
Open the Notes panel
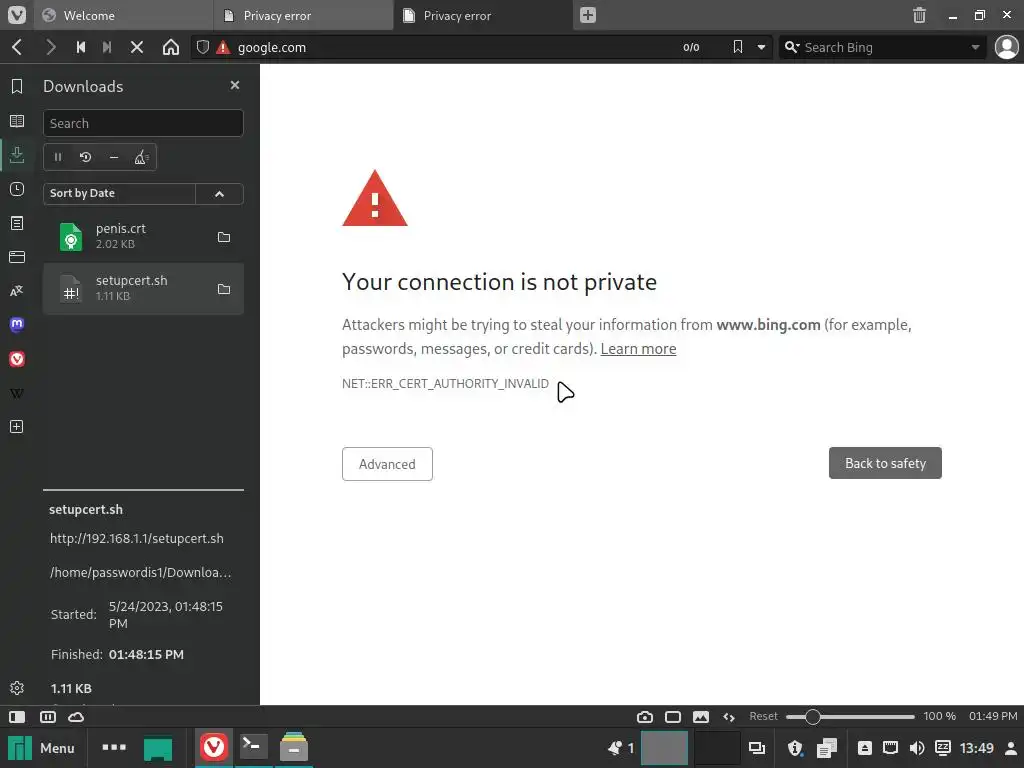pos(17,223)
